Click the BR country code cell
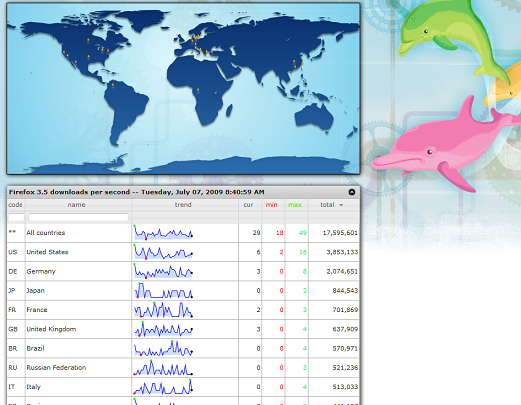The height and width of the screenshot is (405, 521). point(13,348)
